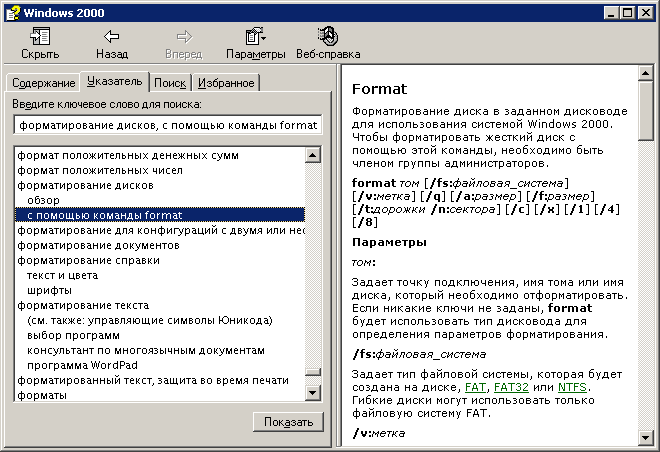This screenshot has height=452, width=660.
Task: Click the index list scrollbar thumb
Action: (x=313, y=372)
